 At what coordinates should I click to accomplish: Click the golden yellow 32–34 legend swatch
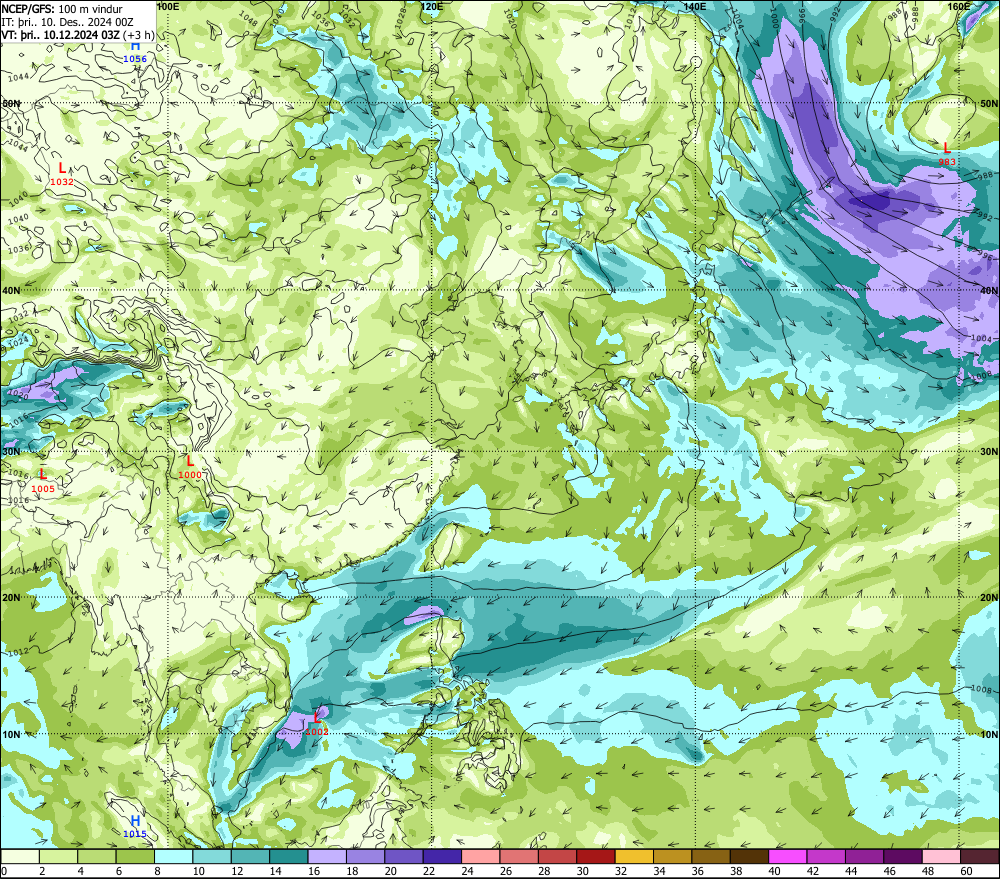(x=634, y=856)
